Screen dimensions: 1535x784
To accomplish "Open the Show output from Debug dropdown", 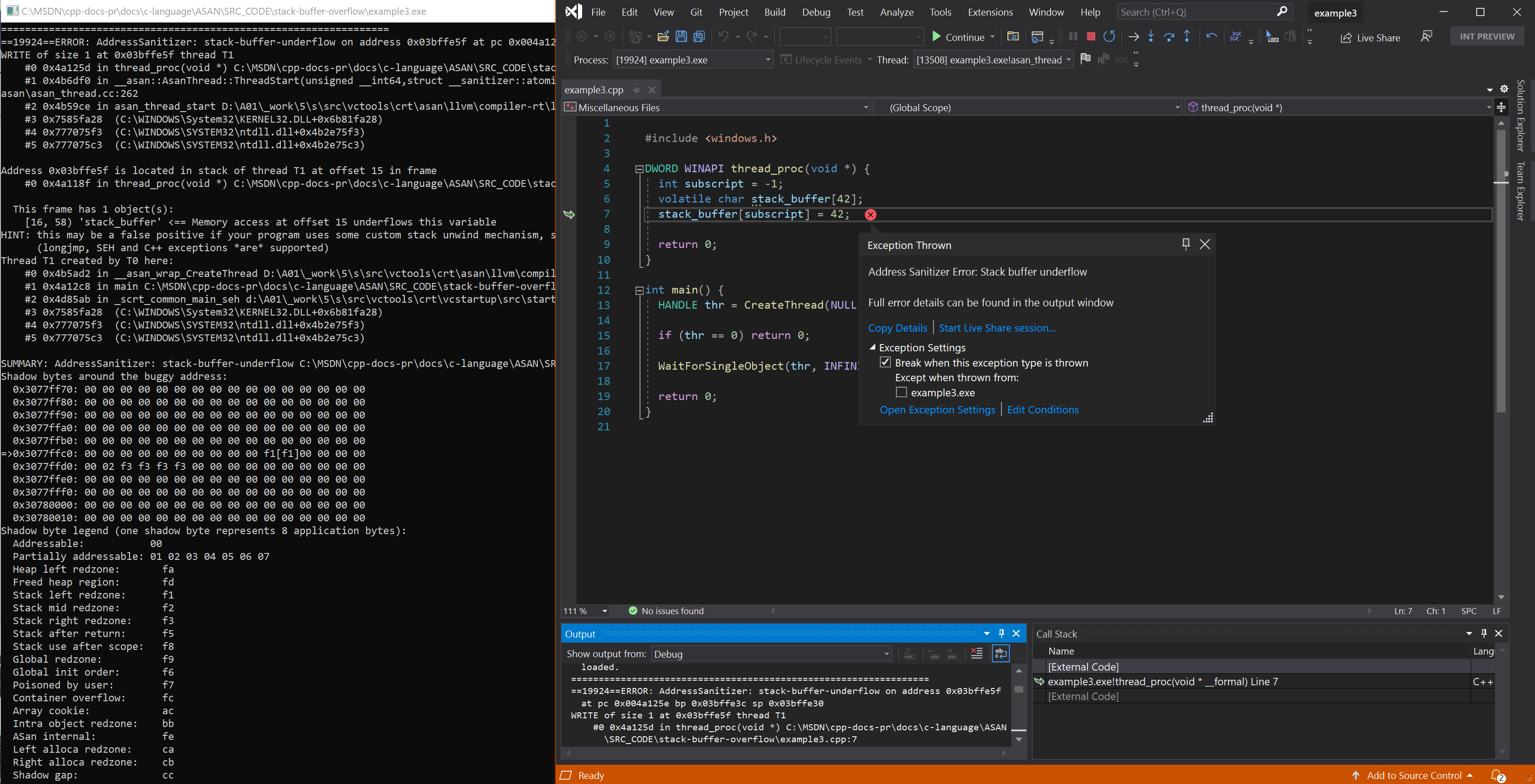I will click(x=885, y=654).
